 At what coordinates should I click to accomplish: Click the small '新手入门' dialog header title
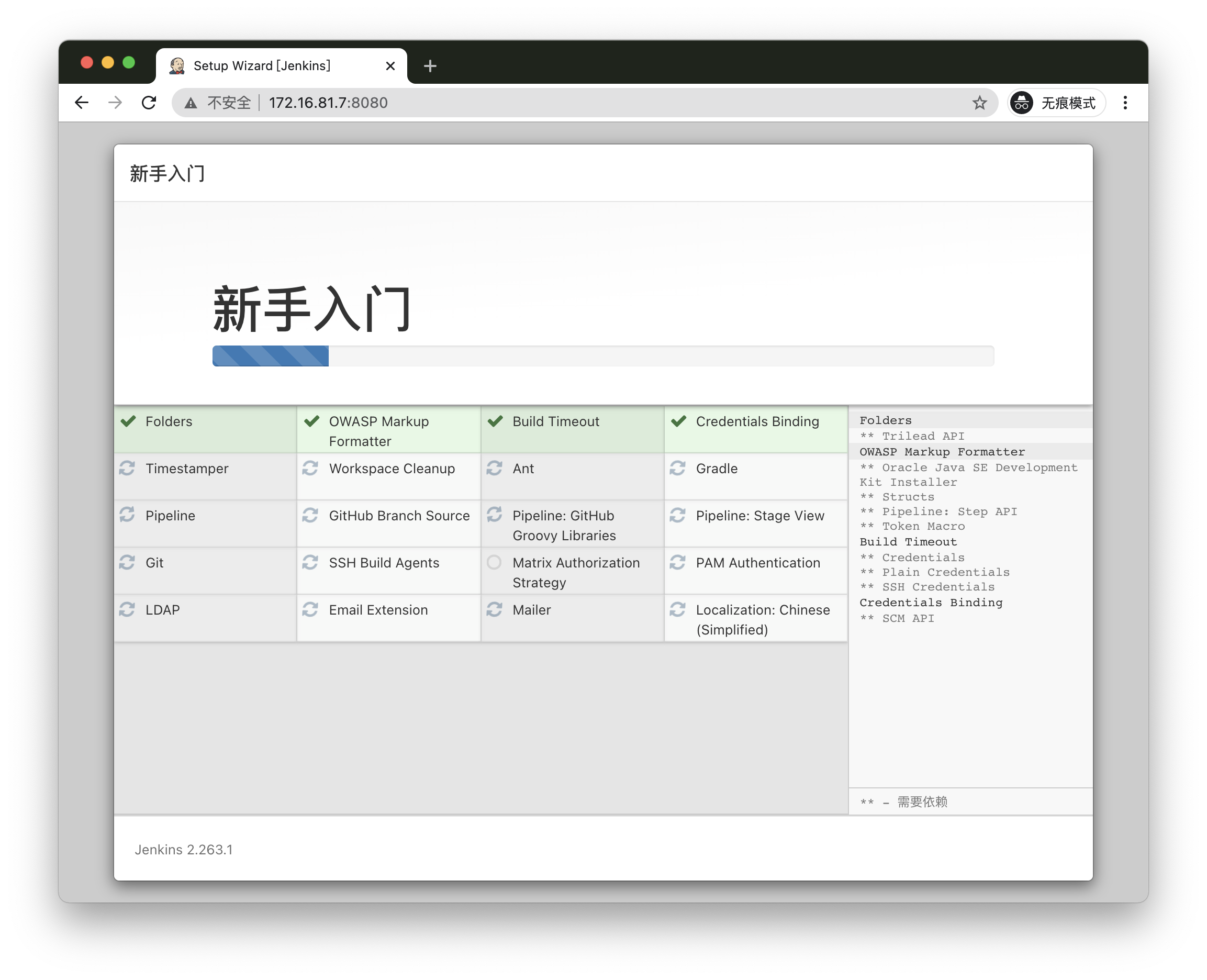coord(167,173)
